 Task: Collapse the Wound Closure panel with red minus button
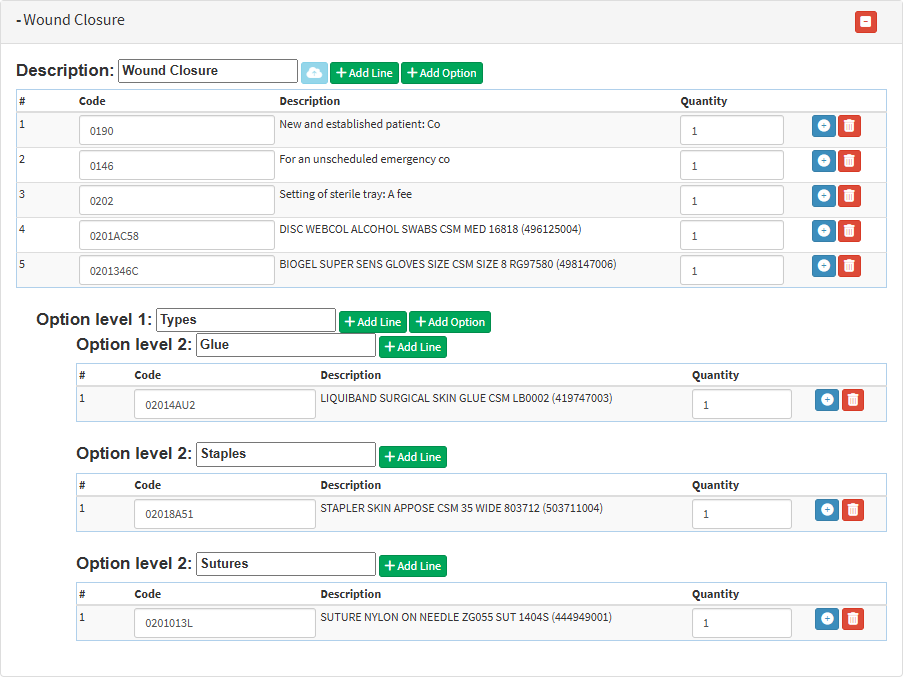click(x=865, y=22)
